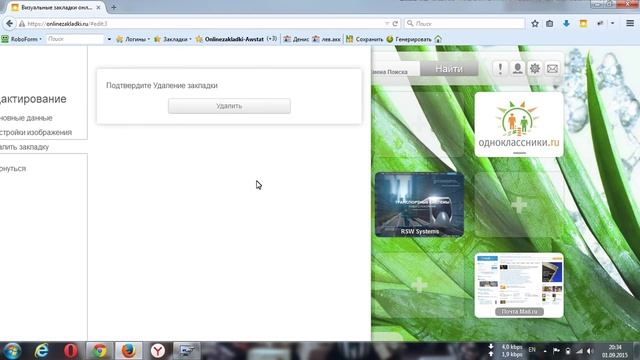640x360 pixels.
Task: Select the Денис identity in RoboForm bar
Action: tap(296, 39)
